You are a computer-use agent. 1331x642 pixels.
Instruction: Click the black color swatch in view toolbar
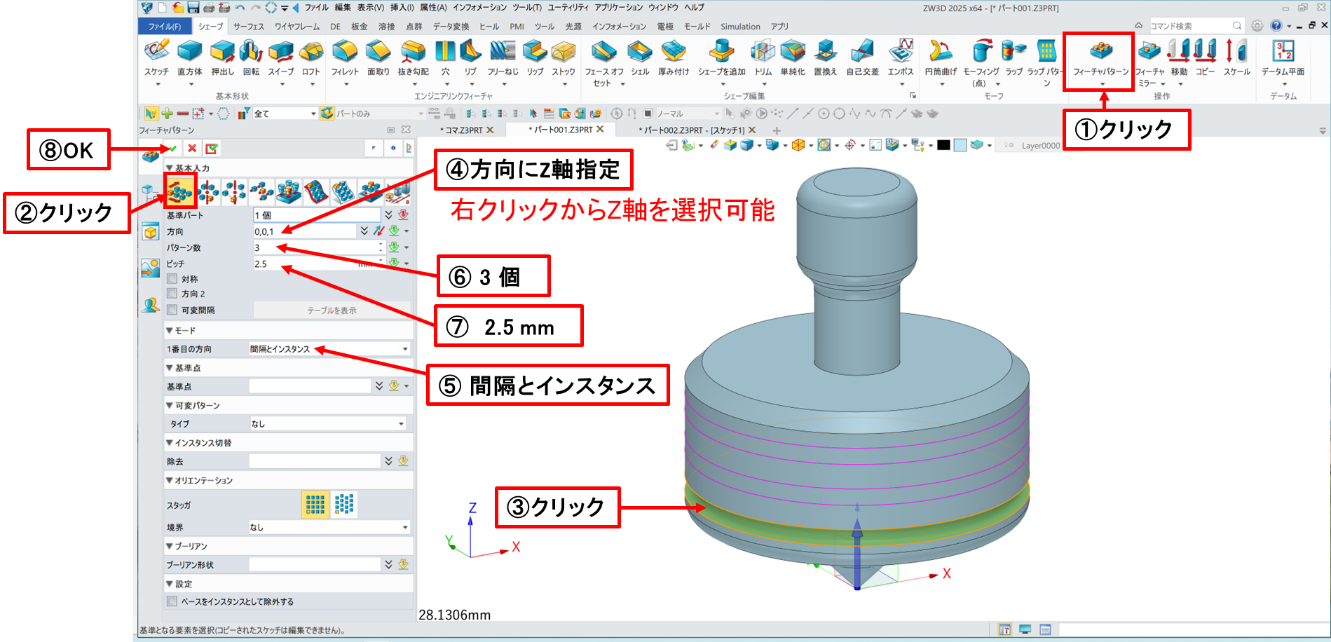pyautogui.click(x=943, y=145)
